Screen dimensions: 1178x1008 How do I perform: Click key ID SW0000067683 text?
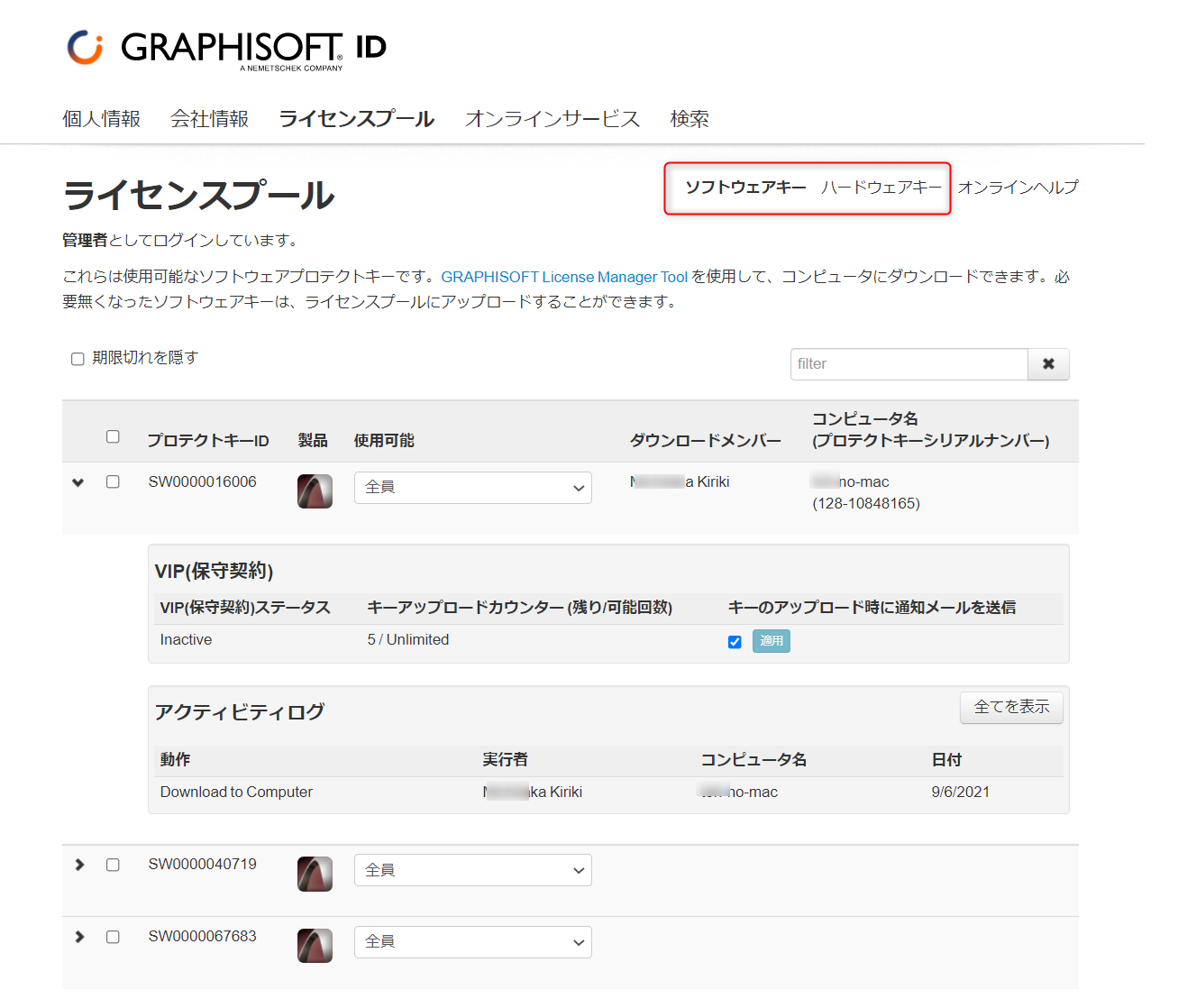(x=203, y=937)
